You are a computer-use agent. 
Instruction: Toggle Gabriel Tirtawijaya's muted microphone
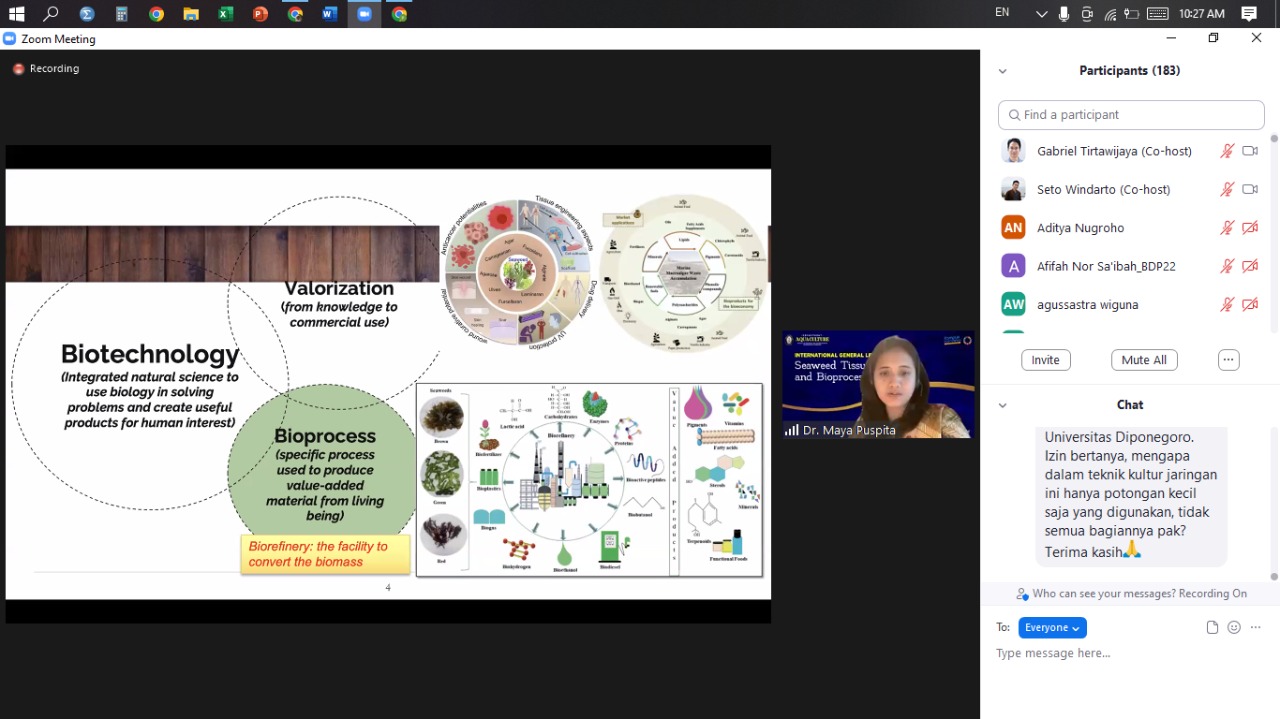[1227, 151]
